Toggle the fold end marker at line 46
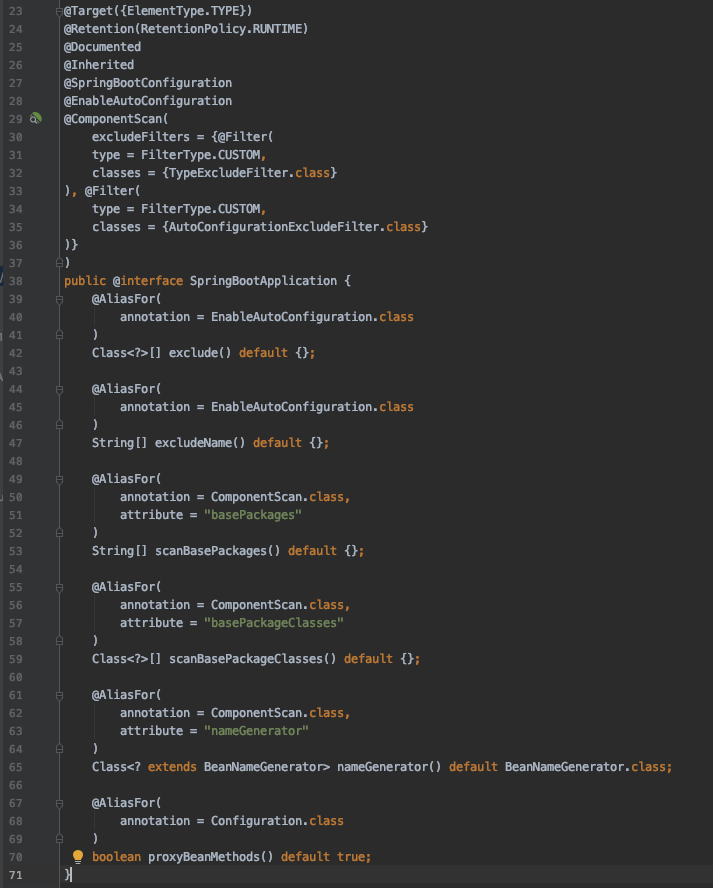 point(59,425)
